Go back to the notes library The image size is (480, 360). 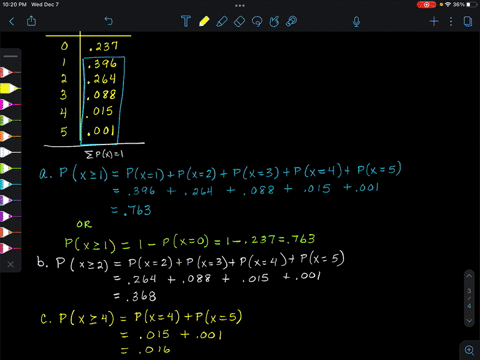click(x=12, y=22)
